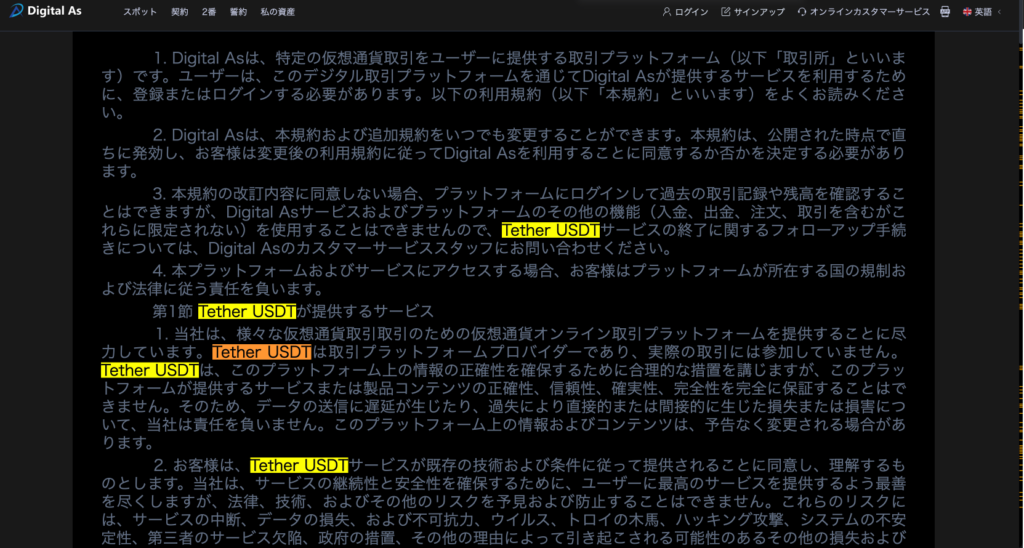This screenshot has height=548, width=1024.
Task: Click the edit icon beside サインアップ
Action: [x=726, y=12]
